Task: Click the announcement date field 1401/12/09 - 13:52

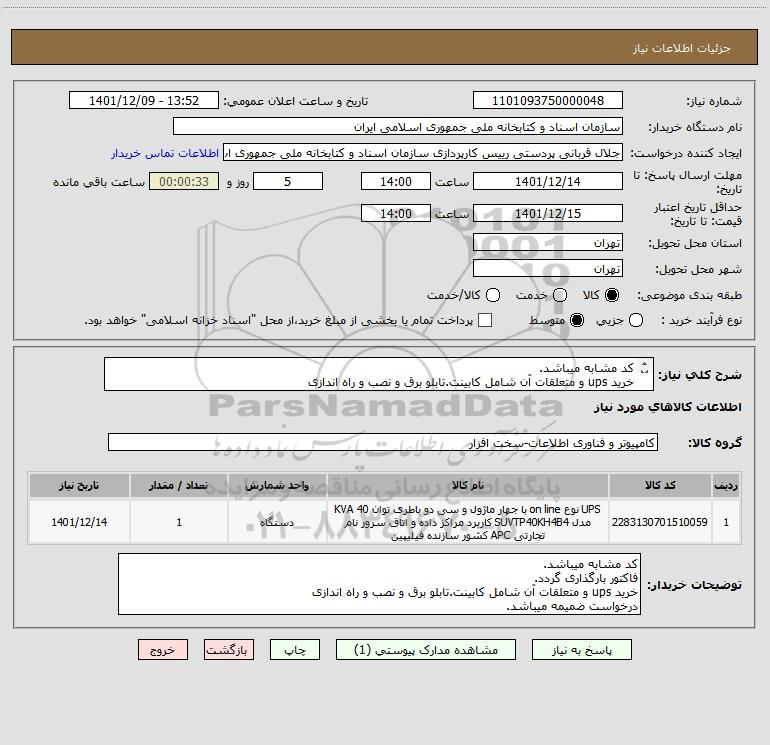Action: [144, 101]
